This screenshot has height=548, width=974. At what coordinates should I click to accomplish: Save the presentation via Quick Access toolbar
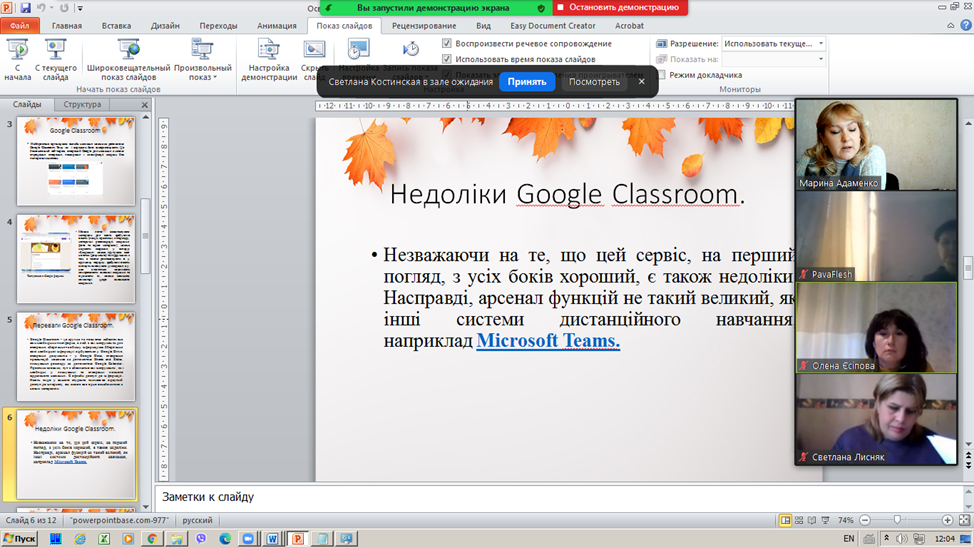(x=25, y=8)
